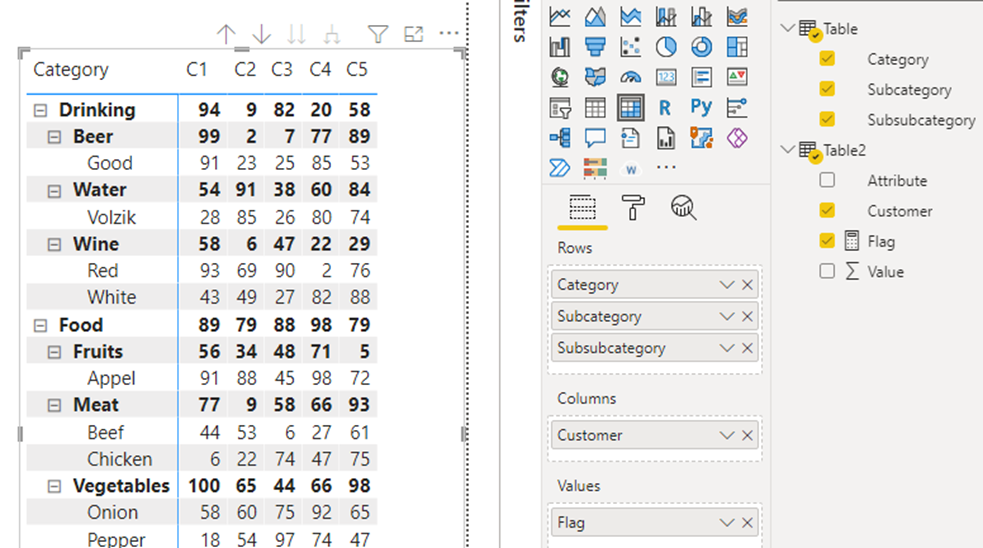Select the area chart visualization
Screen dimensions: 983x548
tap(595, 16)
